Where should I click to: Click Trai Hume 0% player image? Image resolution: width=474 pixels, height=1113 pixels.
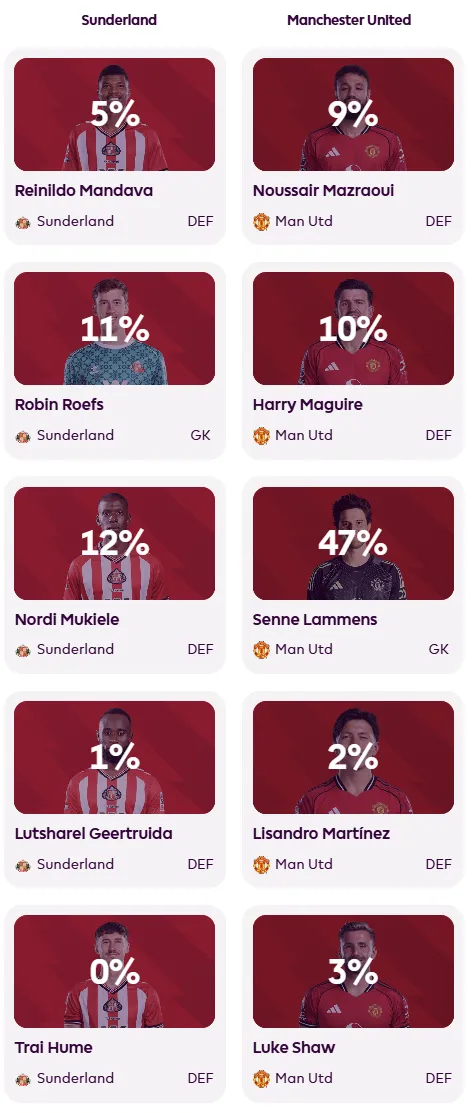tap(114, 972)
